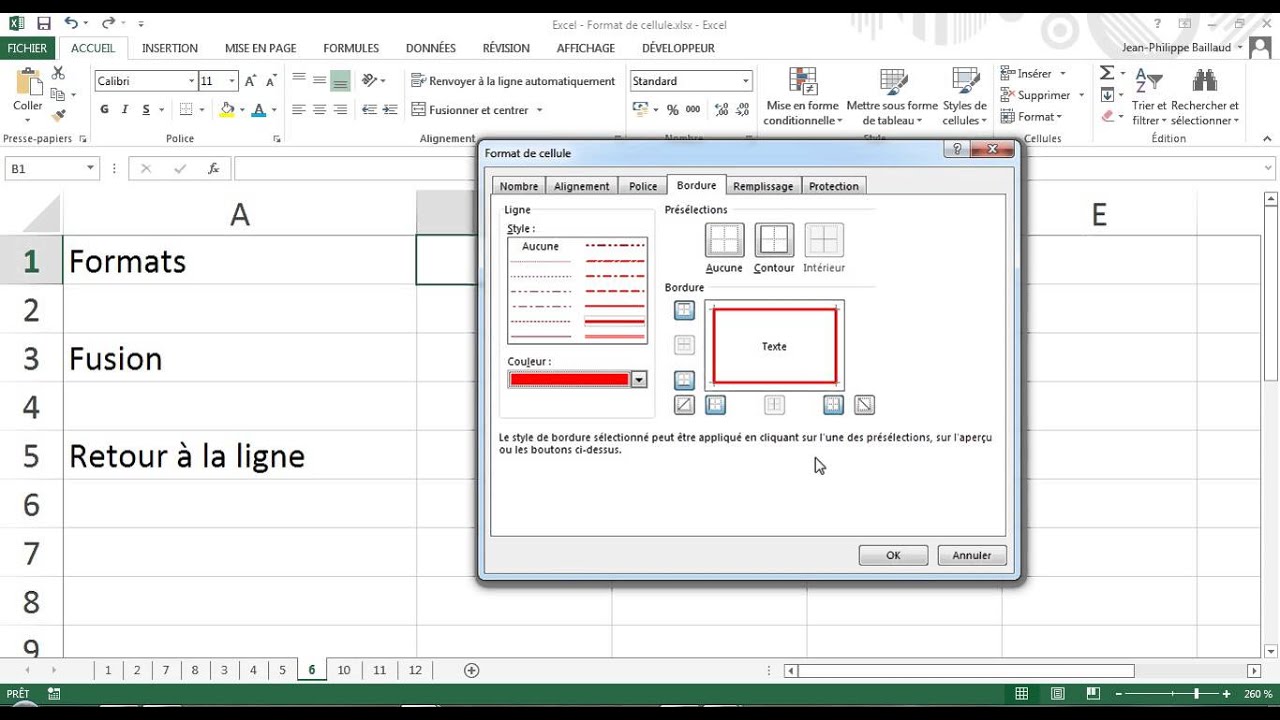The height and width of the screenshot is (720, 1280).
Task: Click the font color A icon
Action: (259, 110)
